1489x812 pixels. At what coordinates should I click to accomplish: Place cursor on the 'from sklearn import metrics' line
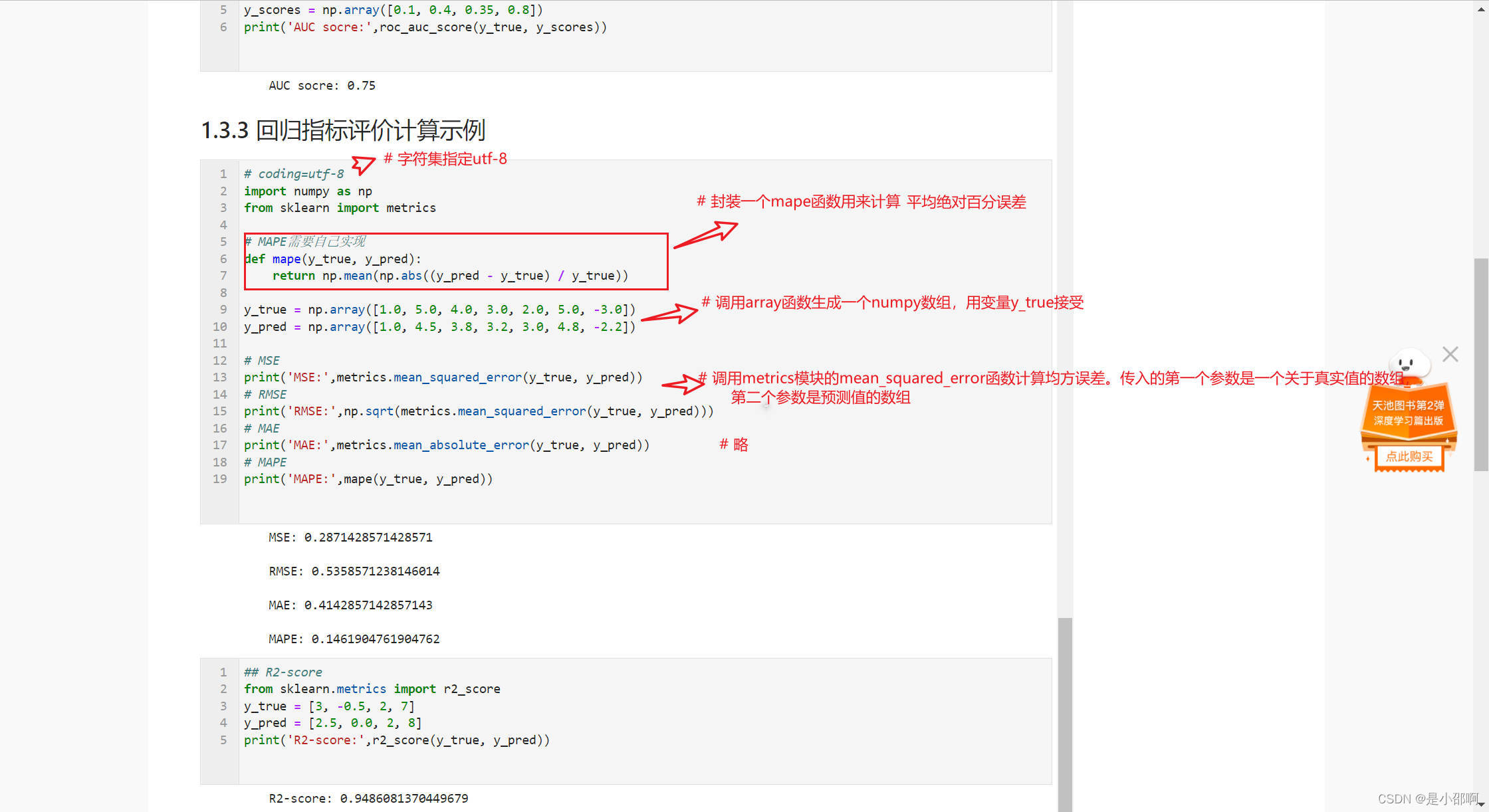point(340,208)
